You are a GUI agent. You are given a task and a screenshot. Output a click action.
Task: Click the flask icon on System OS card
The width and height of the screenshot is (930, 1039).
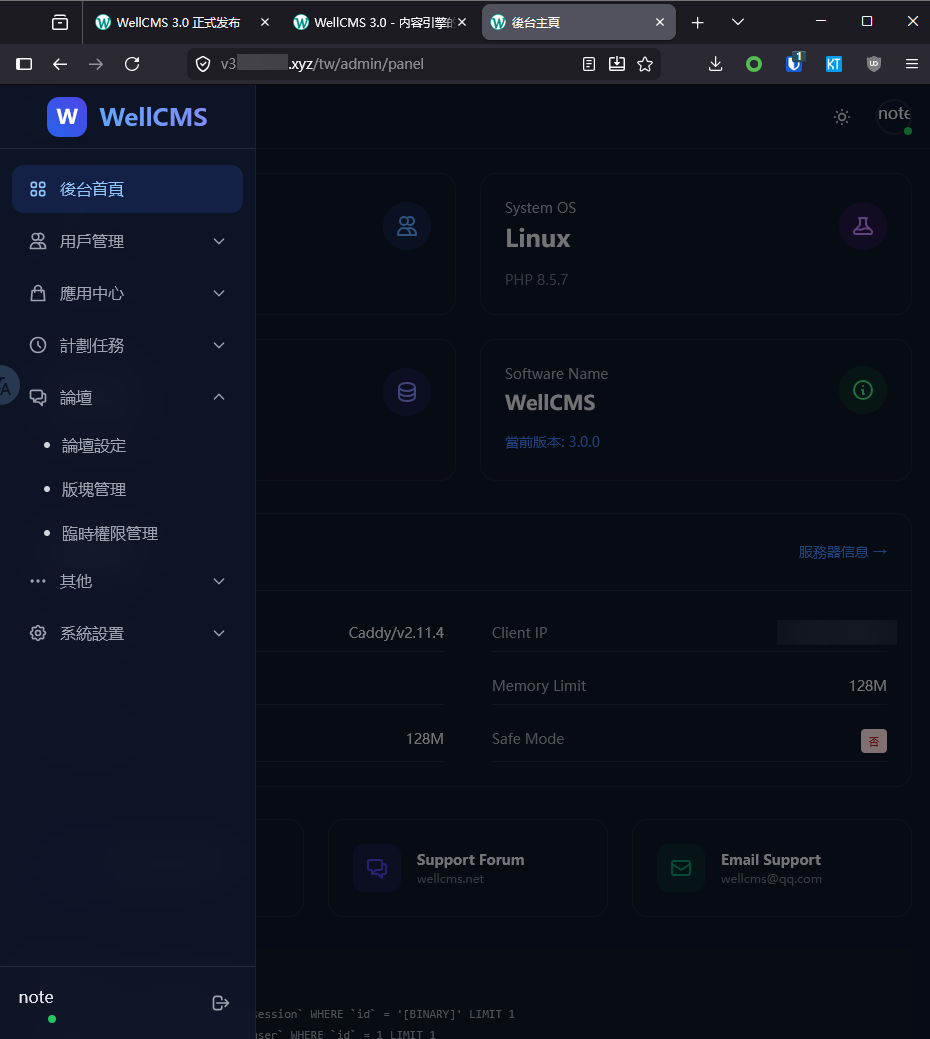862,226
